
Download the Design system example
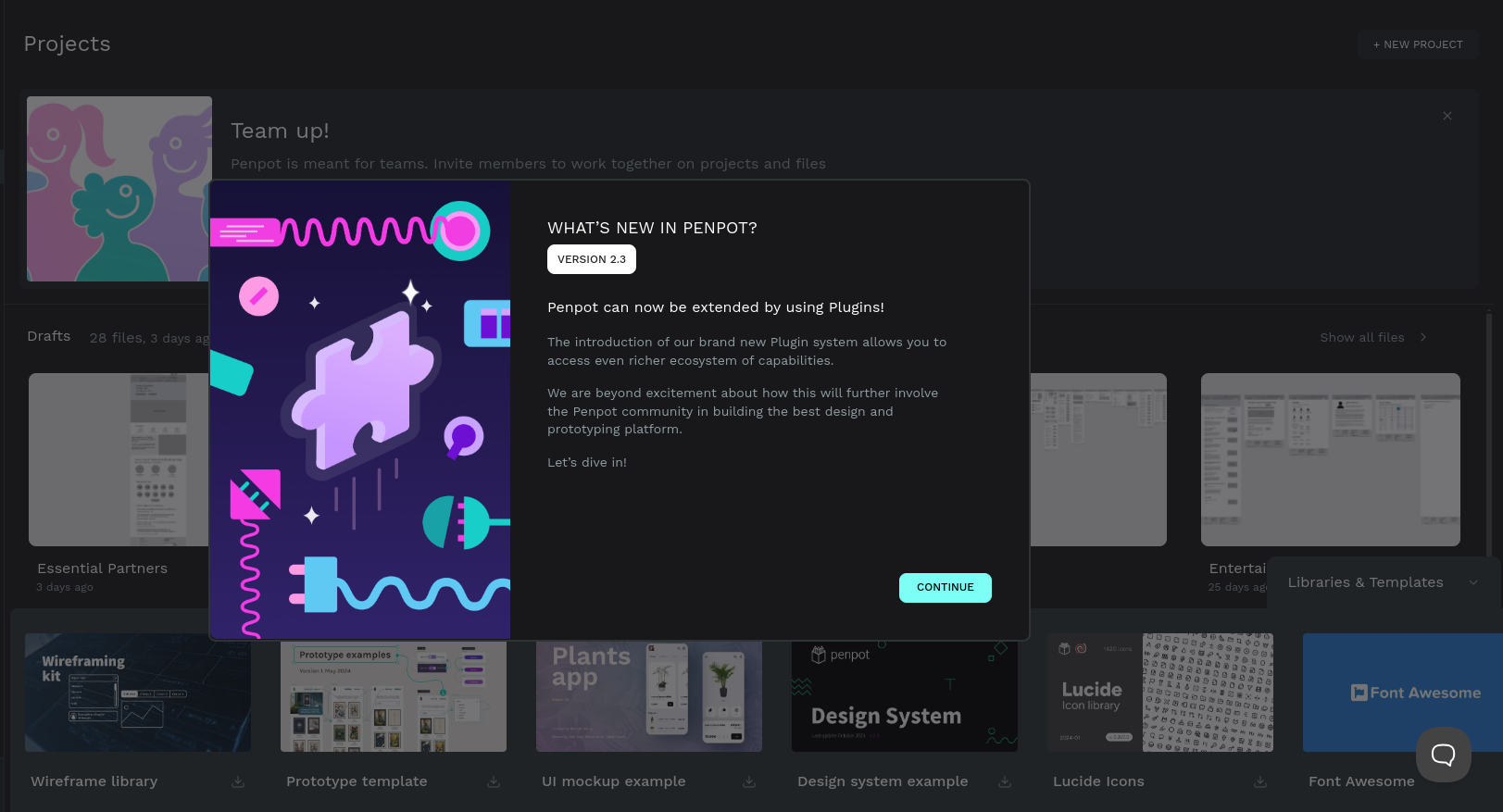pyautogui.click(x=1005, y=781)
